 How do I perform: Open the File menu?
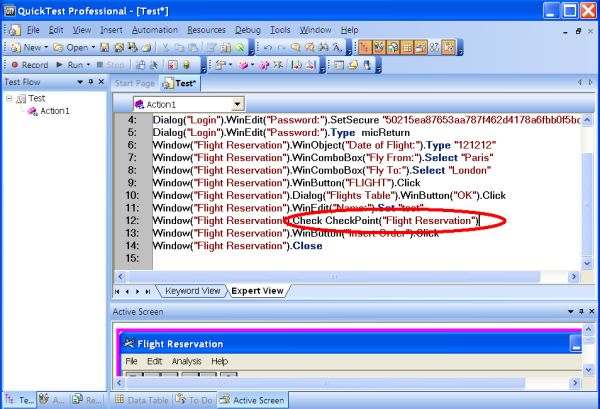click(x=33, y=30)
